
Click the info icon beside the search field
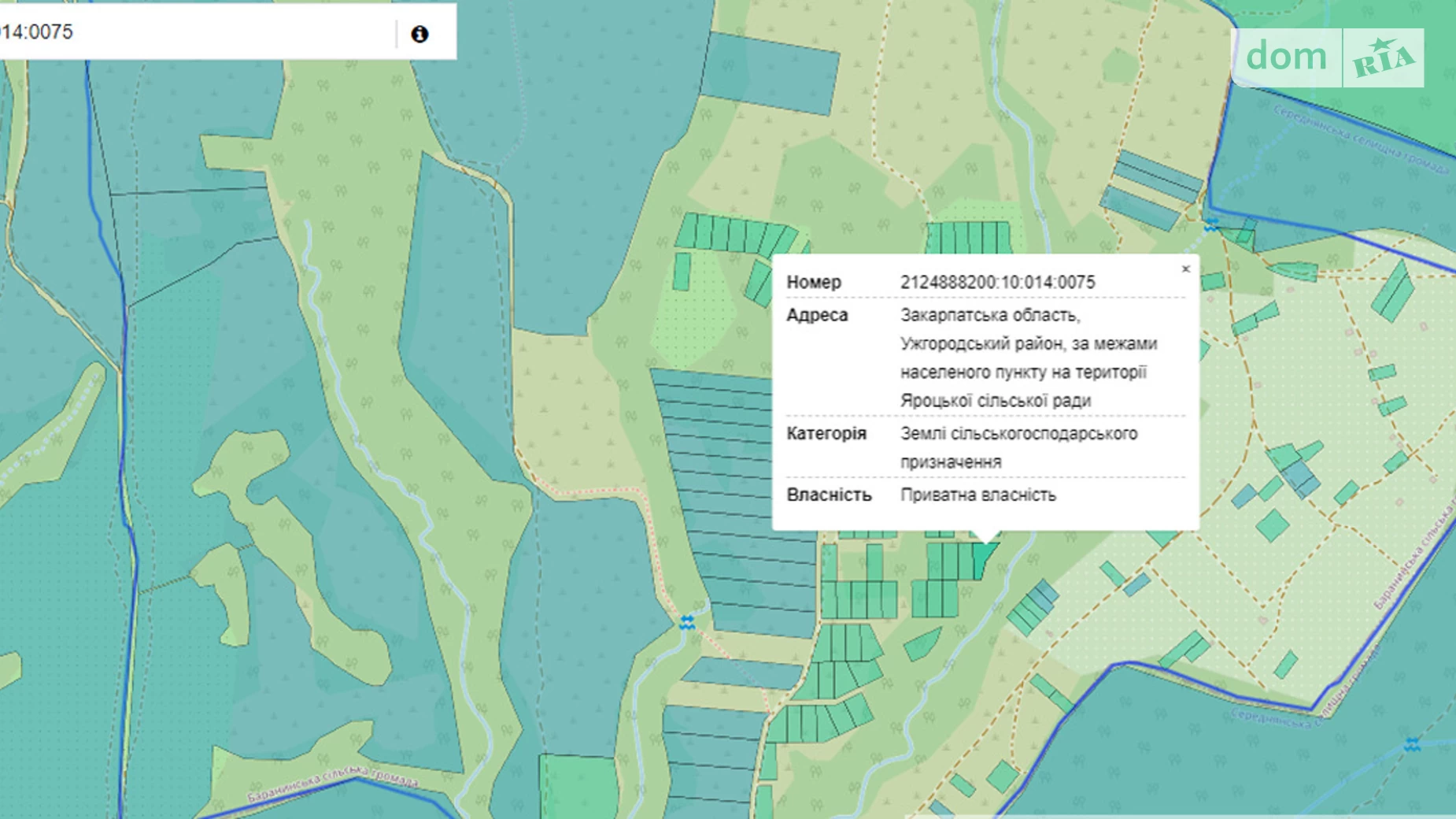(419, 34)
